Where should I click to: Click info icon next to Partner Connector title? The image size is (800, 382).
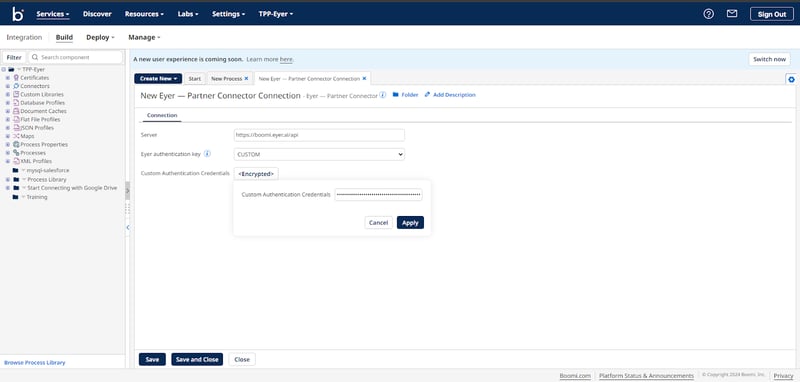pos(383,95)
